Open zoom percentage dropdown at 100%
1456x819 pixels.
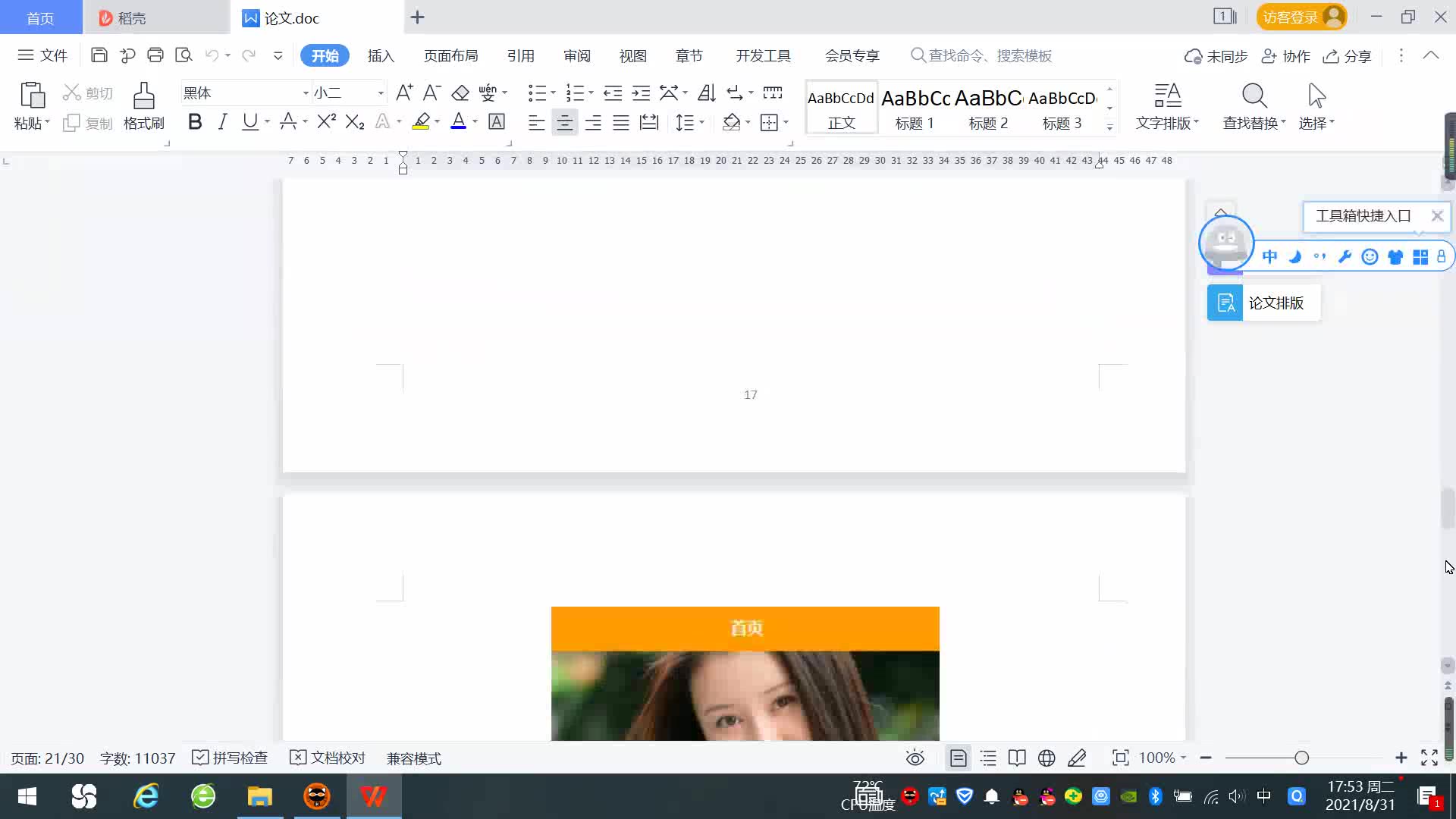point(1163,758)
